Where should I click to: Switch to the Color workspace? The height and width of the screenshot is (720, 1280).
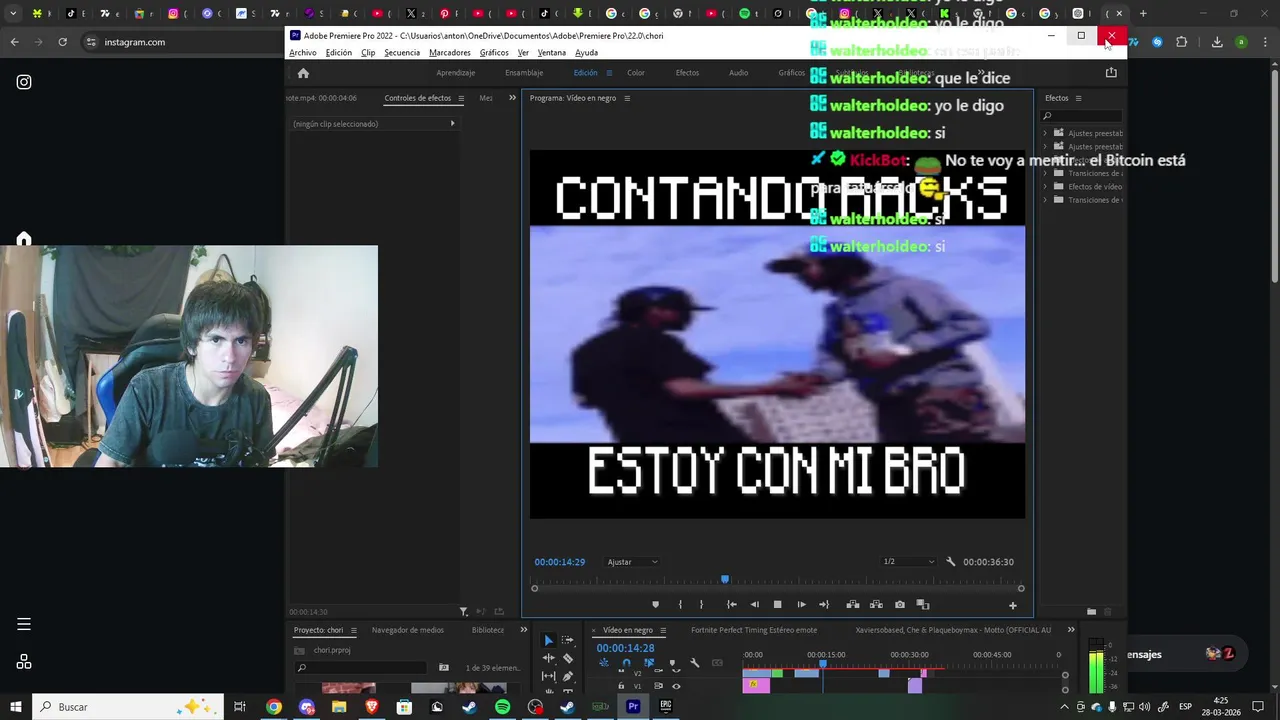coord(636,73)
